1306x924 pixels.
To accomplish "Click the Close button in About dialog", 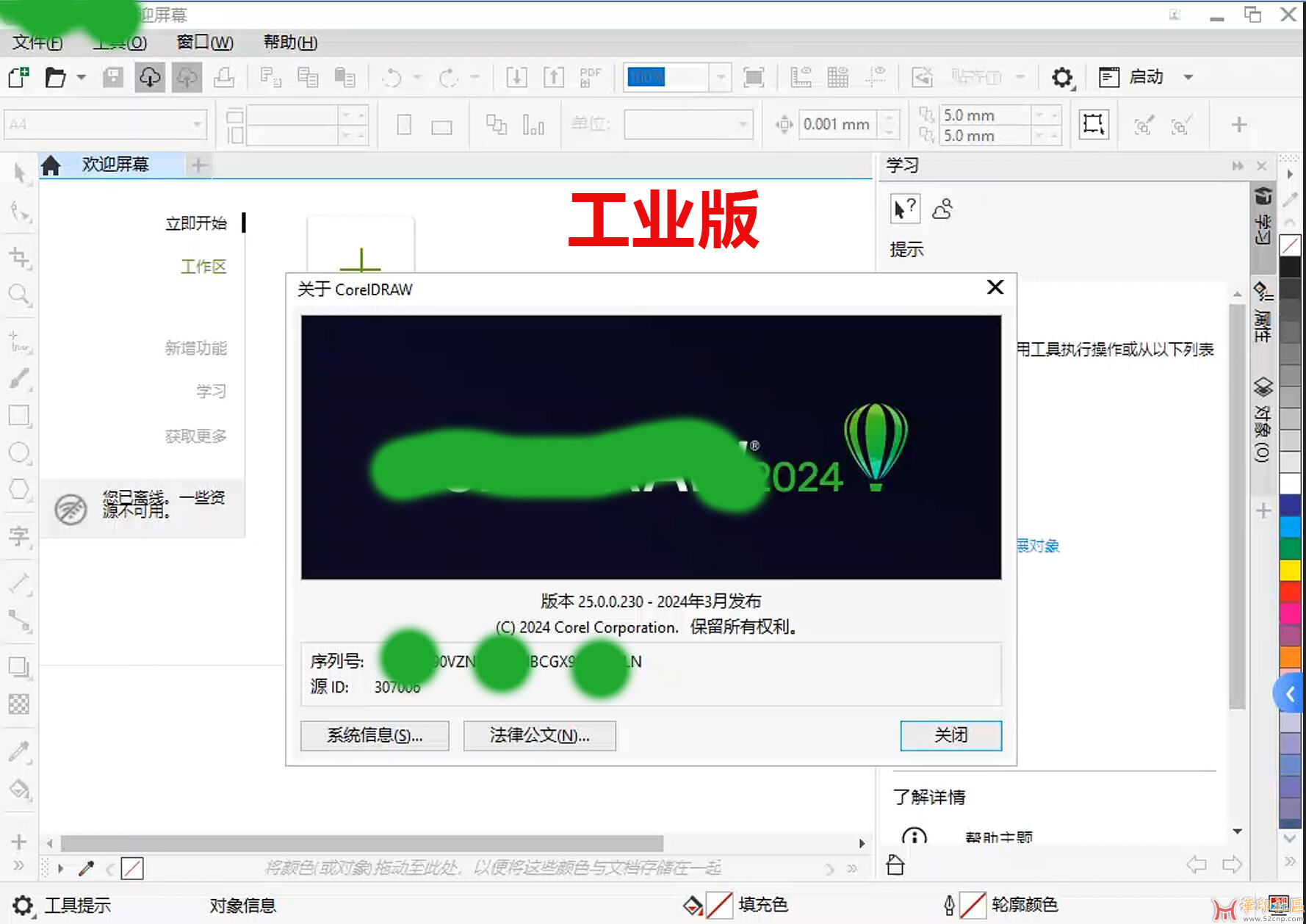I will click(951, 735).
